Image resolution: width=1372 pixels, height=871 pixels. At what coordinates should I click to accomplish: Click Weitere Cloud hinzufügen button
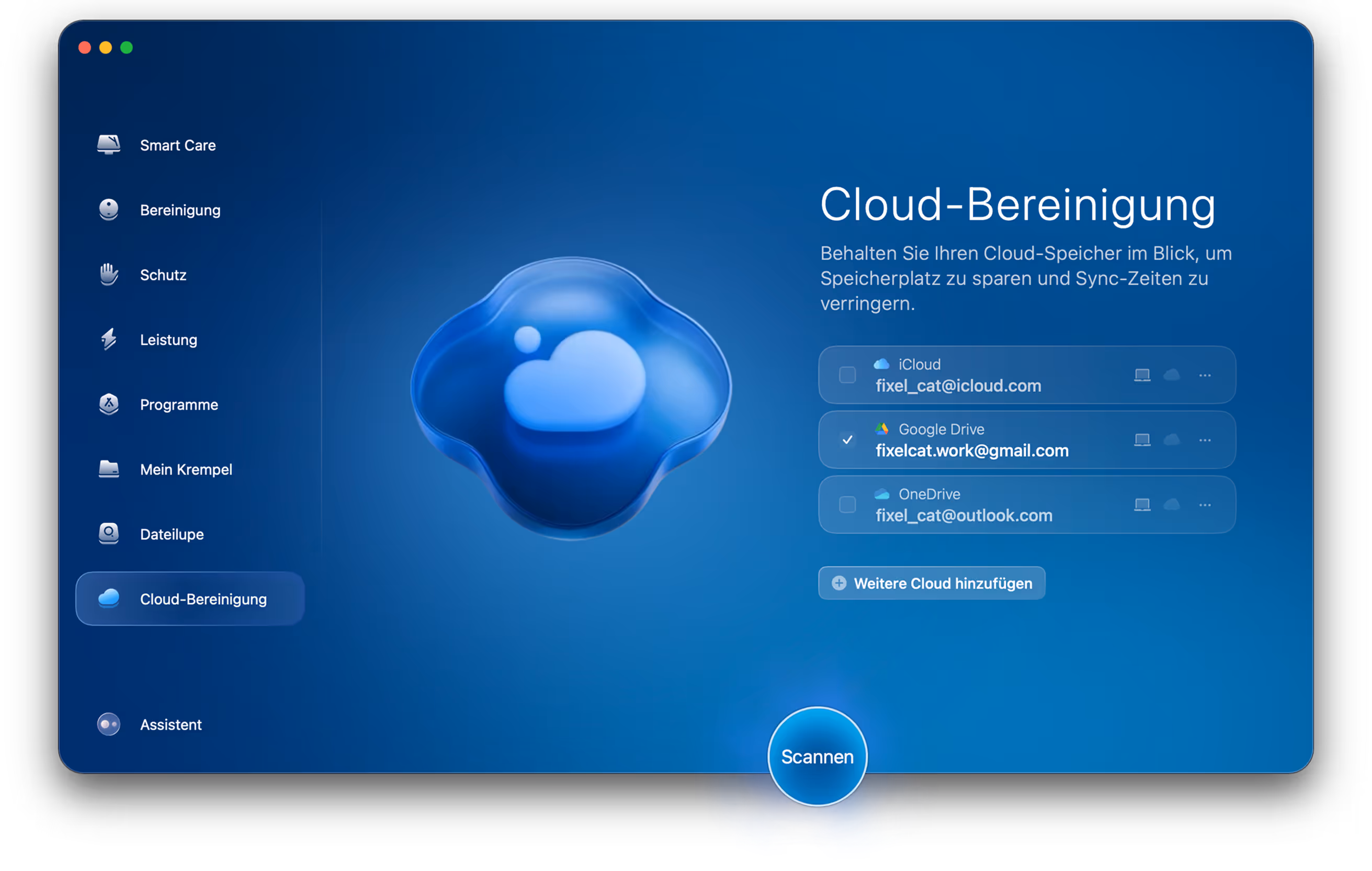[x=932, y=583]
